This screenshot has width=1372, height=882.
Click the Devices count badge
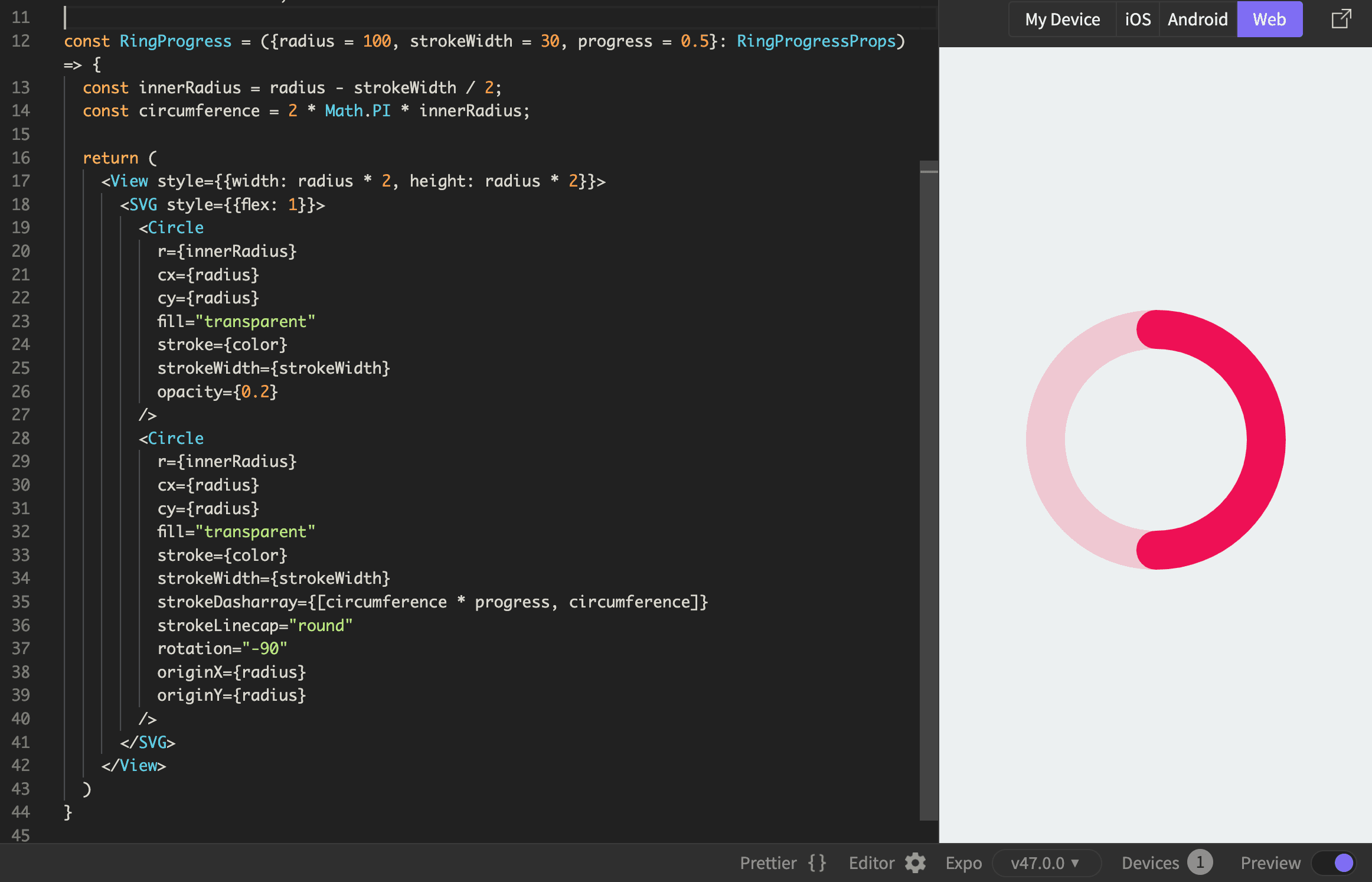[x=1199, y=863]
